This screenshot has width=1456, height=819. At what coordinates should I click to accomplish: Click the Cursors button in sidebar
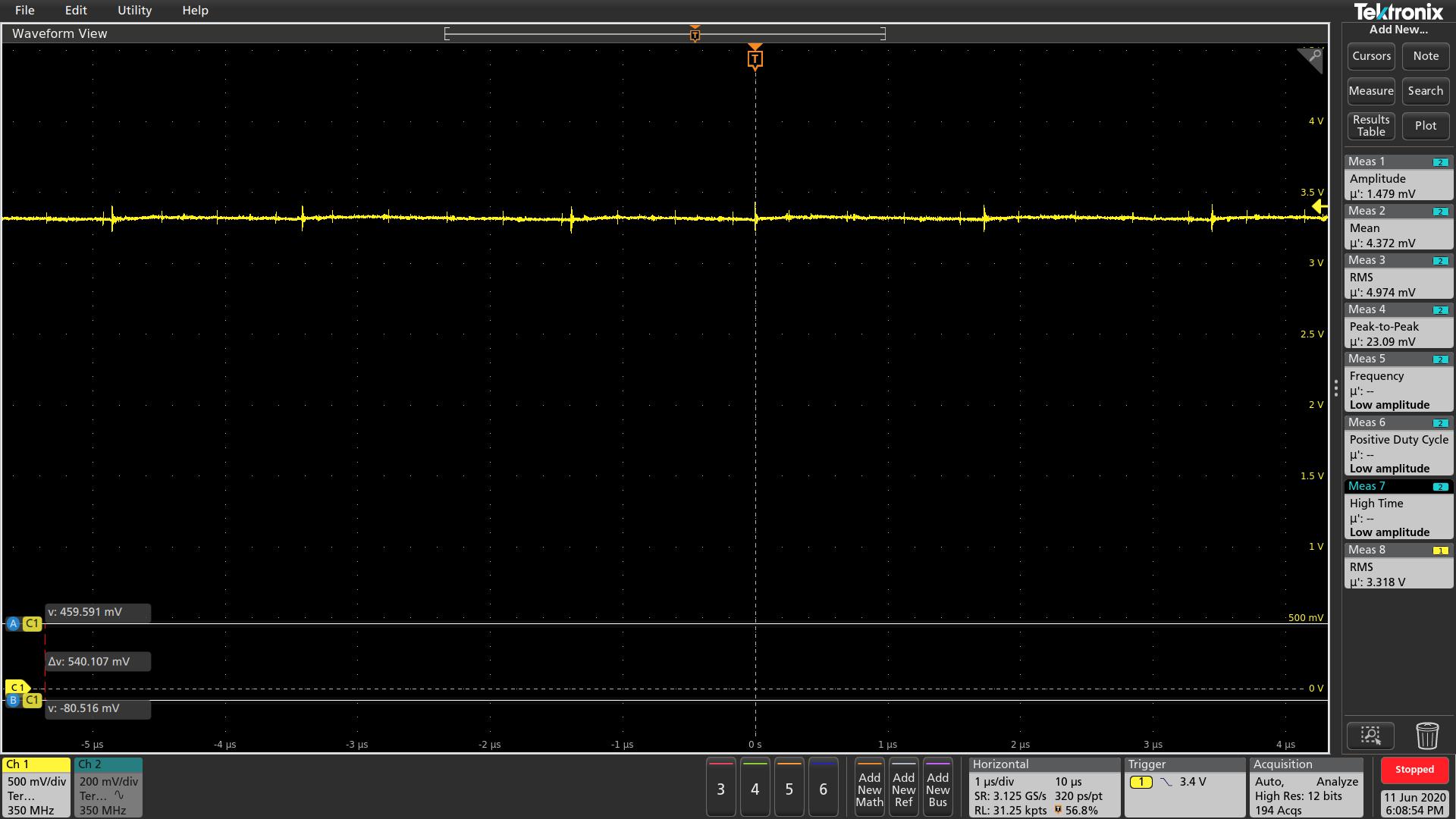(1371, 55)
